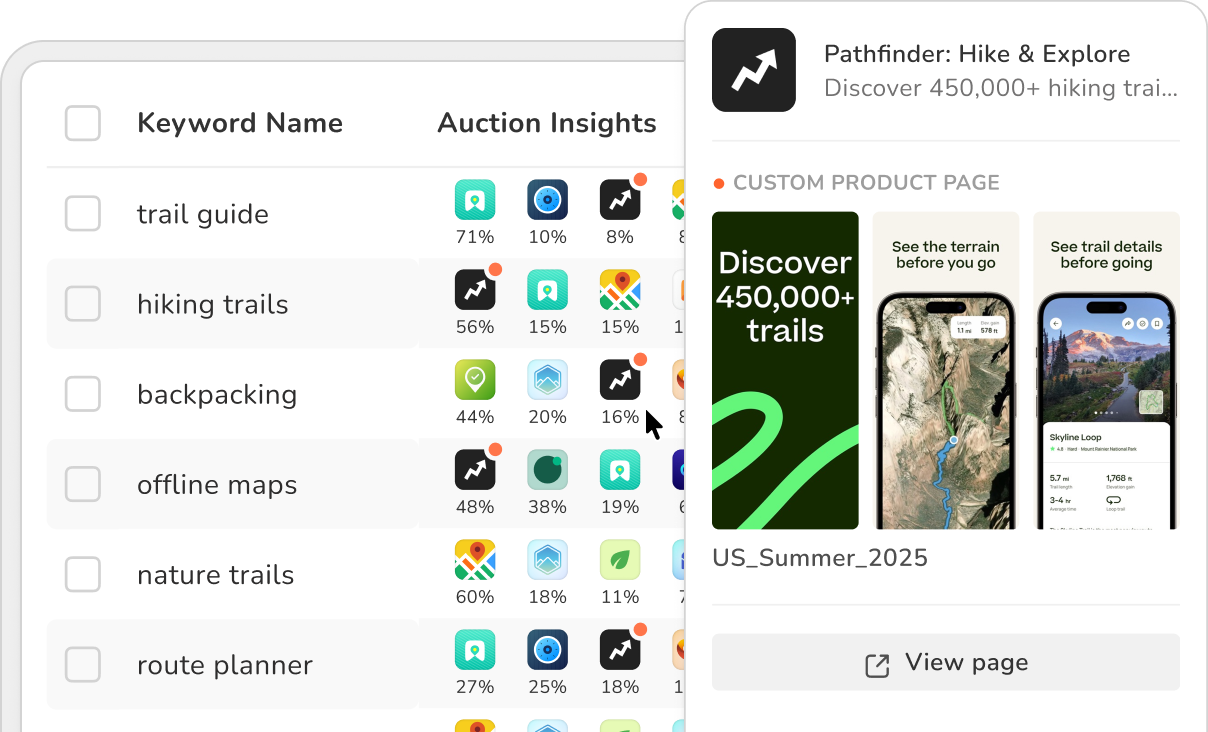Click the external-link icon inside the View page button
Screen dimensions: 1208x732
tap(877, 662)
